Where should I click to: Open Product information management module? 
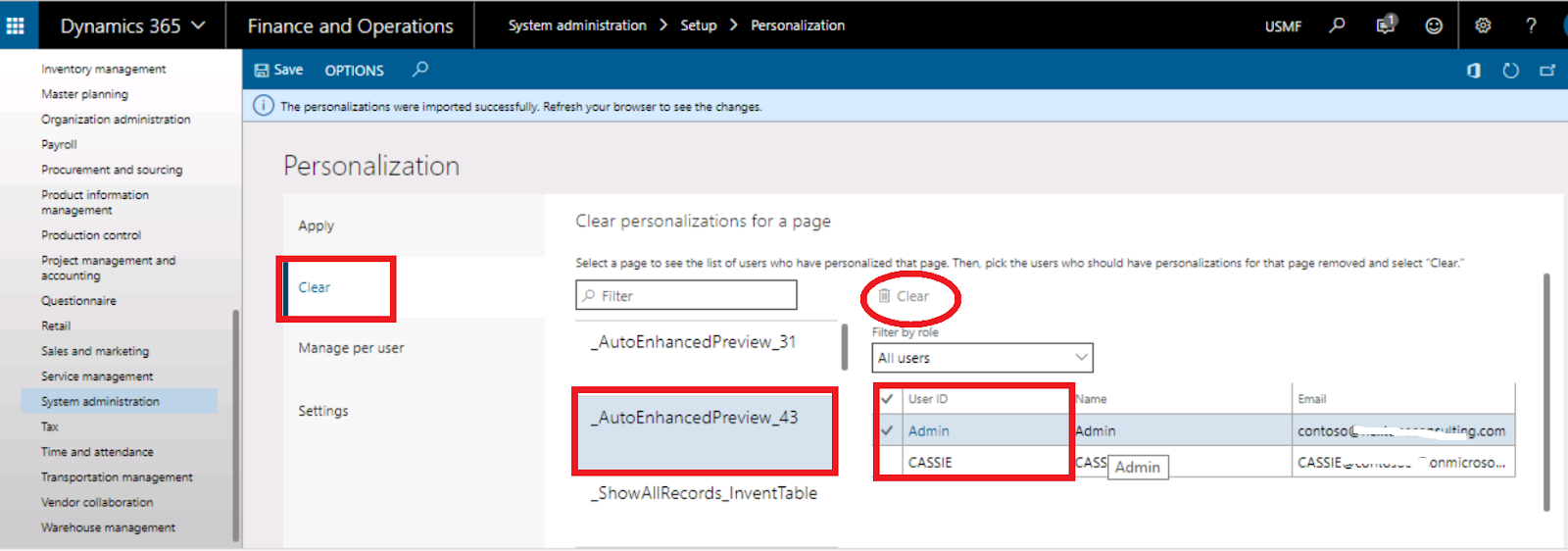[x=95, y=202]
